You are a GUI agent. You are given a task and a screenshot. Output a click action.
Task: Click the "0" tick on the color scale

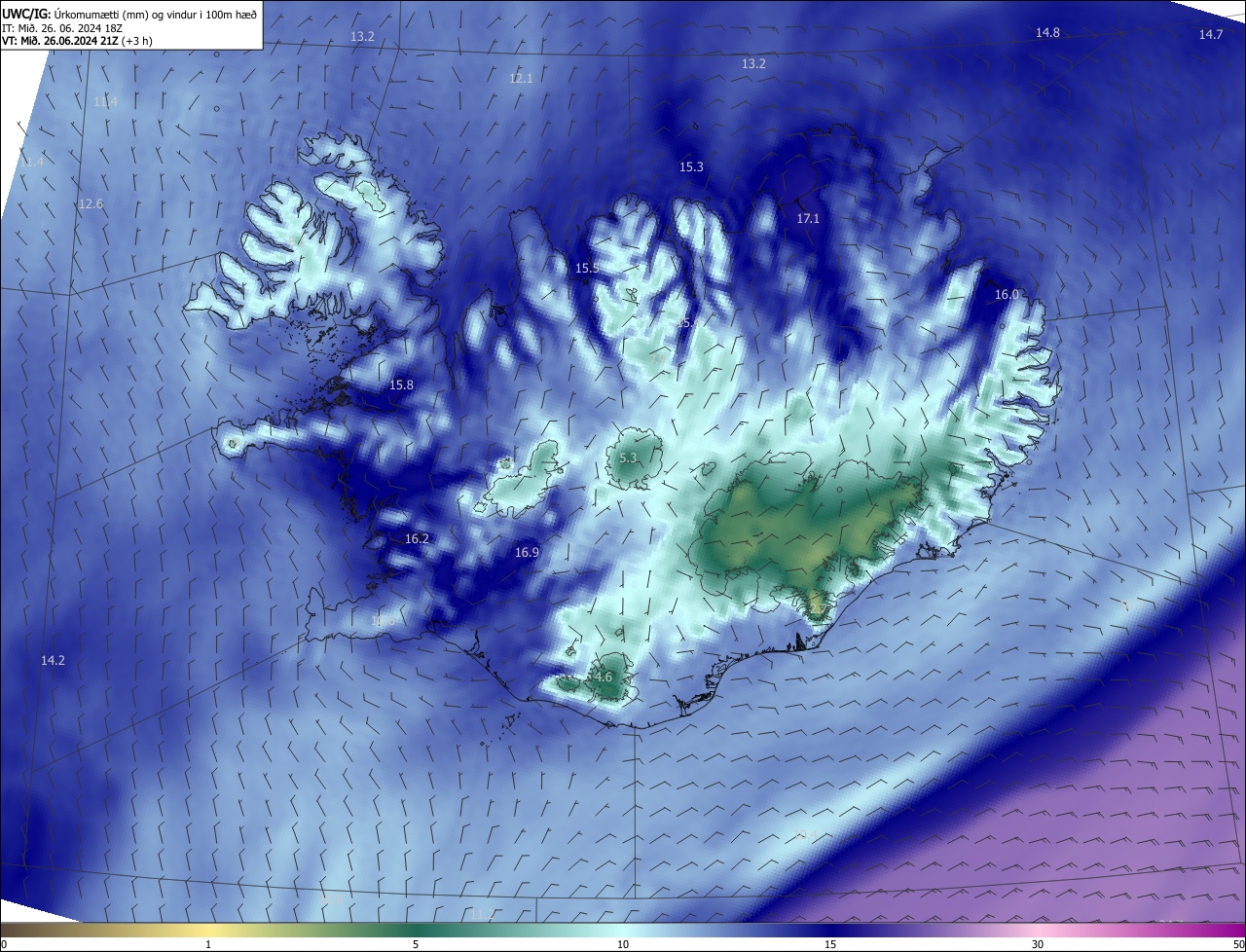tap(4, 944)
